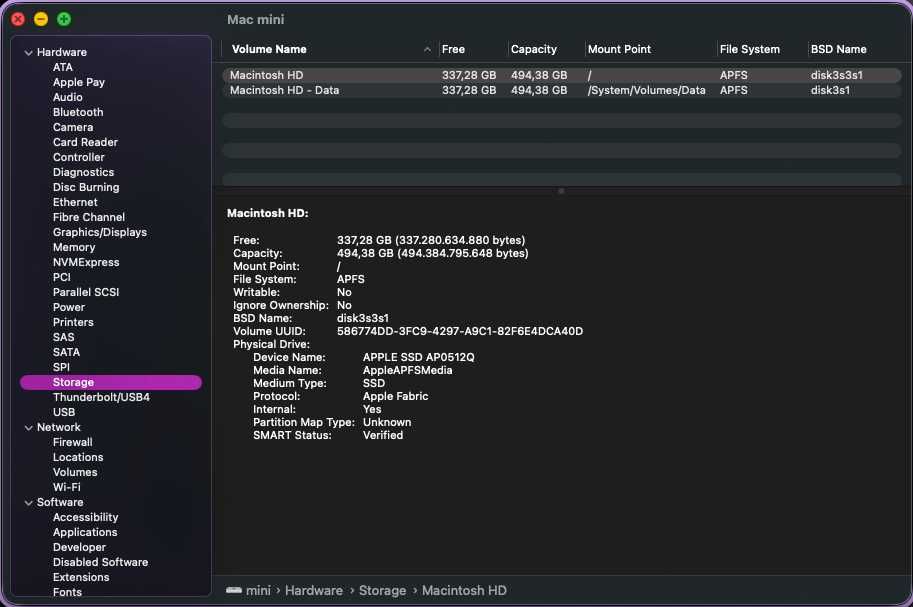Click the pane split divider handle dot
Viewport: 913px width, 607px height.
click(561, 191)
